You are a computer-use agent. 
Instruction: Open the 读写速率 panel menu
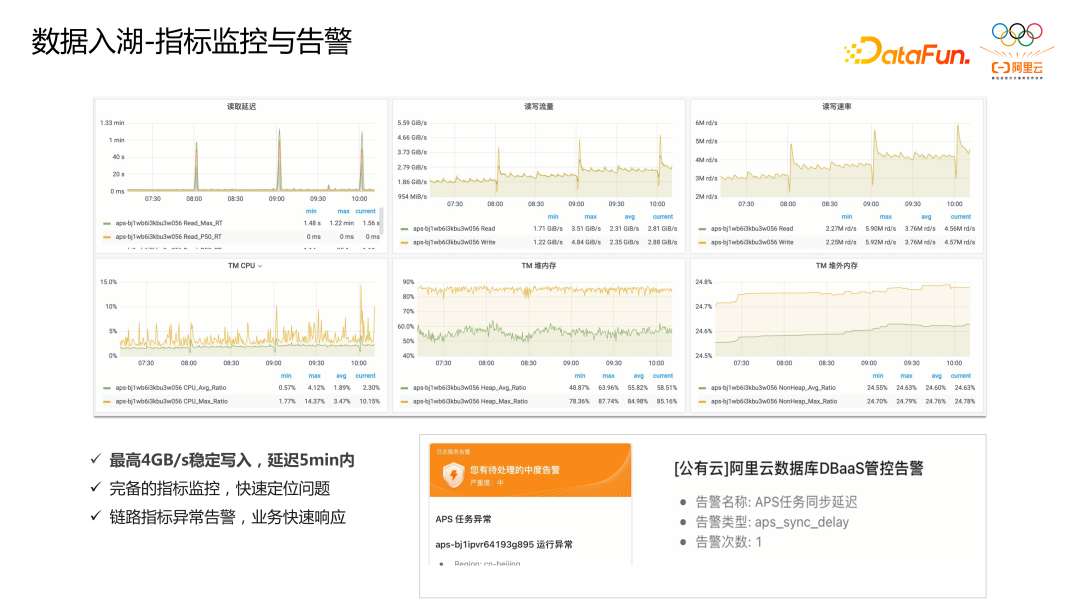click(x=838, y=105)
